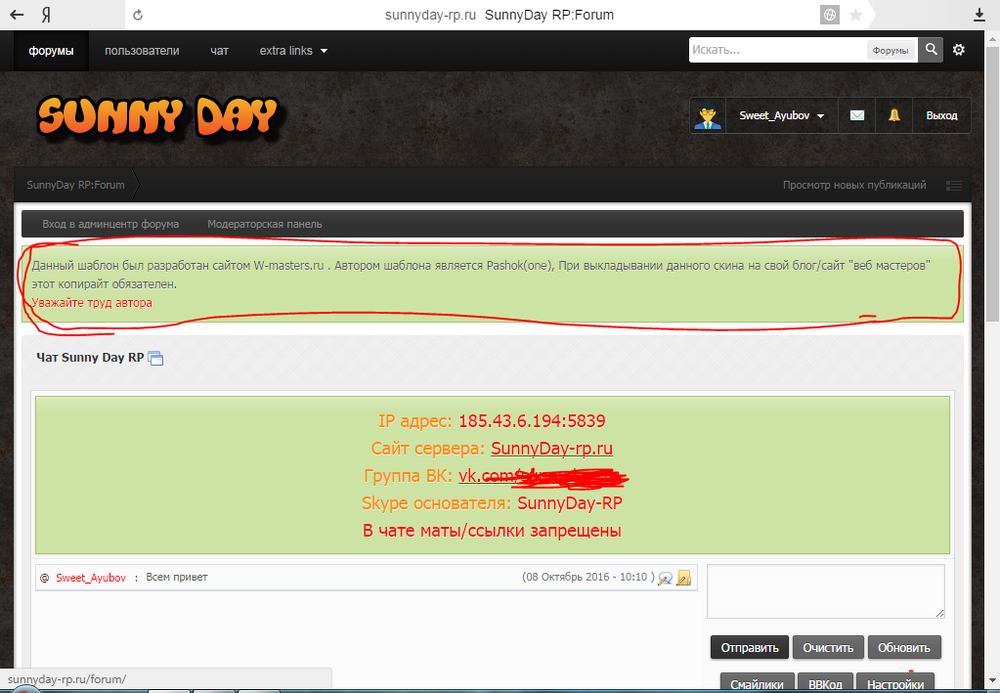The width and height of the screenshot is (1000, 693).
Task: Open browser downloads via the arrow icon
Action: click(979, 15)
